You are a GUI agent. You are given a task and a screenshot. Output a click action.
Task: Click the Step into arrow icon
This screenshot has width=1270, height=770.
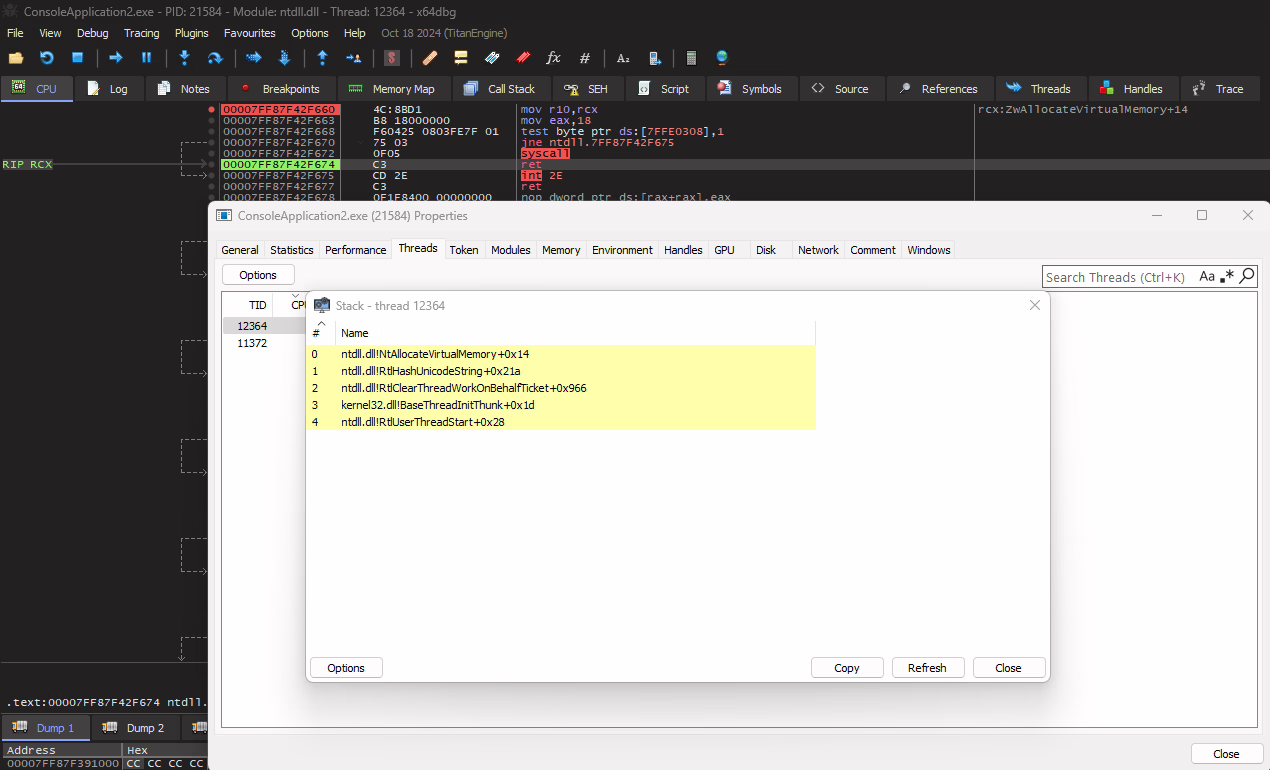(184, 58)
